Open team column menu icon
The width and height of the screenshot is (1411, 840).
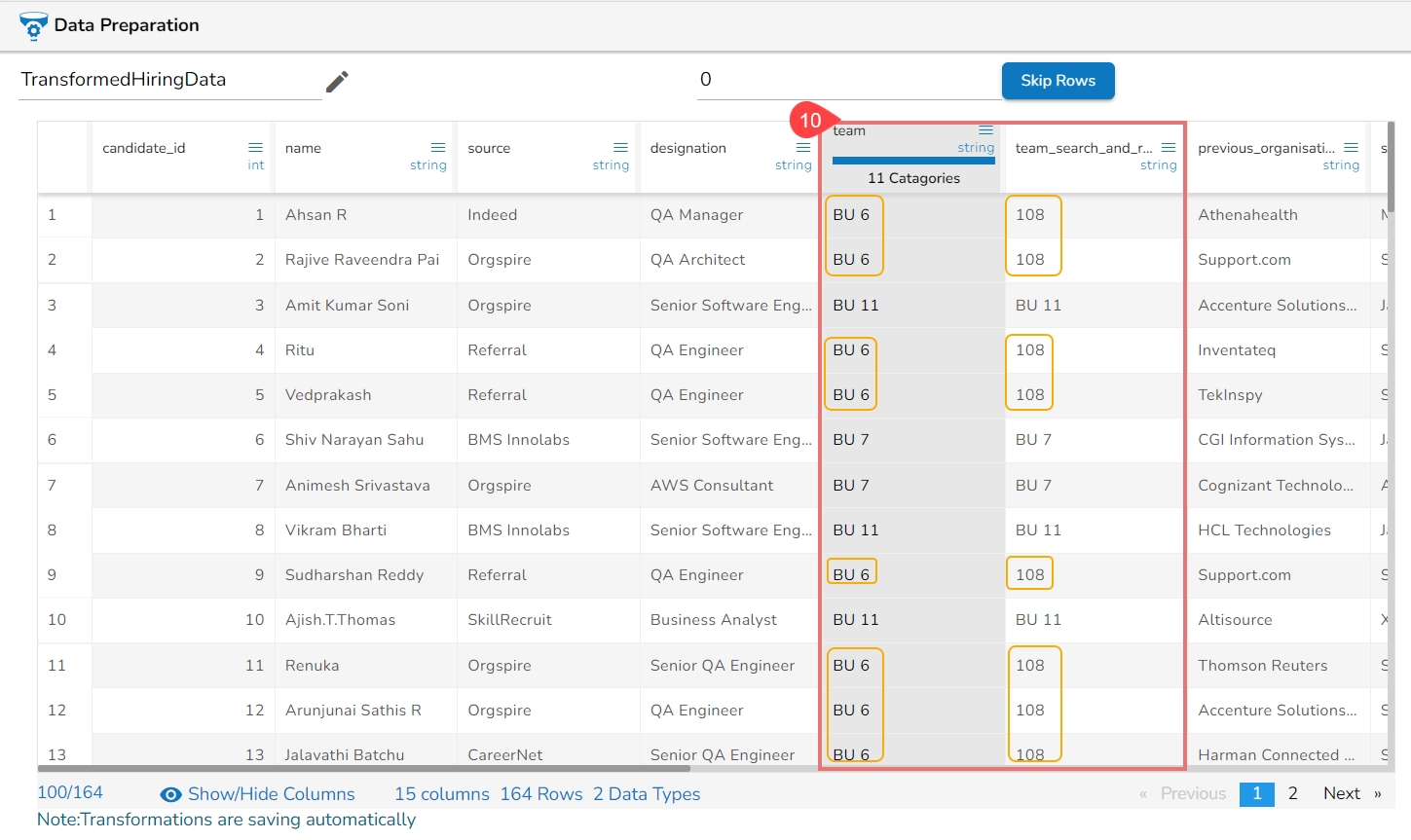coord(985,130)
